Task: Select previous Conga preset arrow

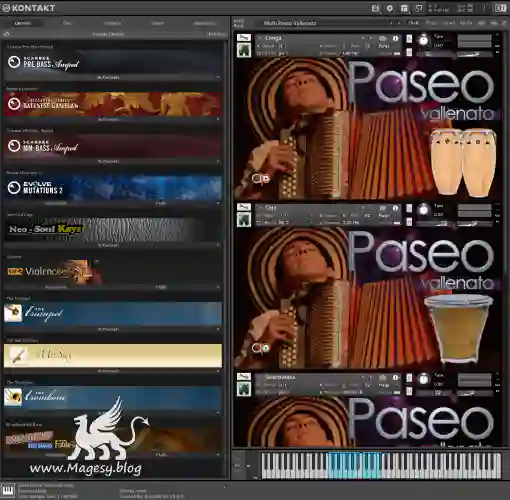Action: pyautogui.click(x=363, y=38)
